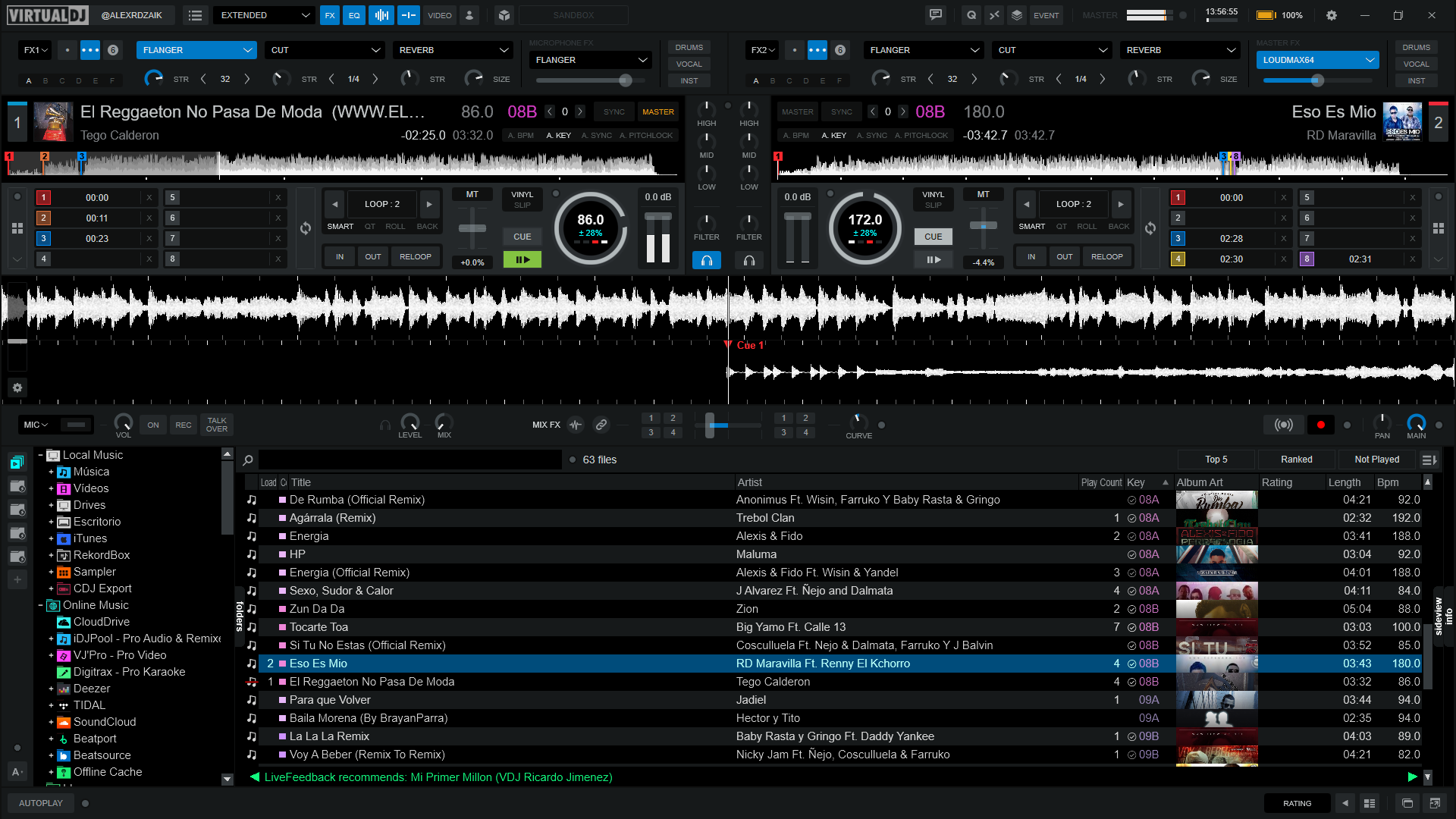This screenshot has height=819, width=1456.
Task: Toggle the EQ panel button
Action: pos(354,15)
